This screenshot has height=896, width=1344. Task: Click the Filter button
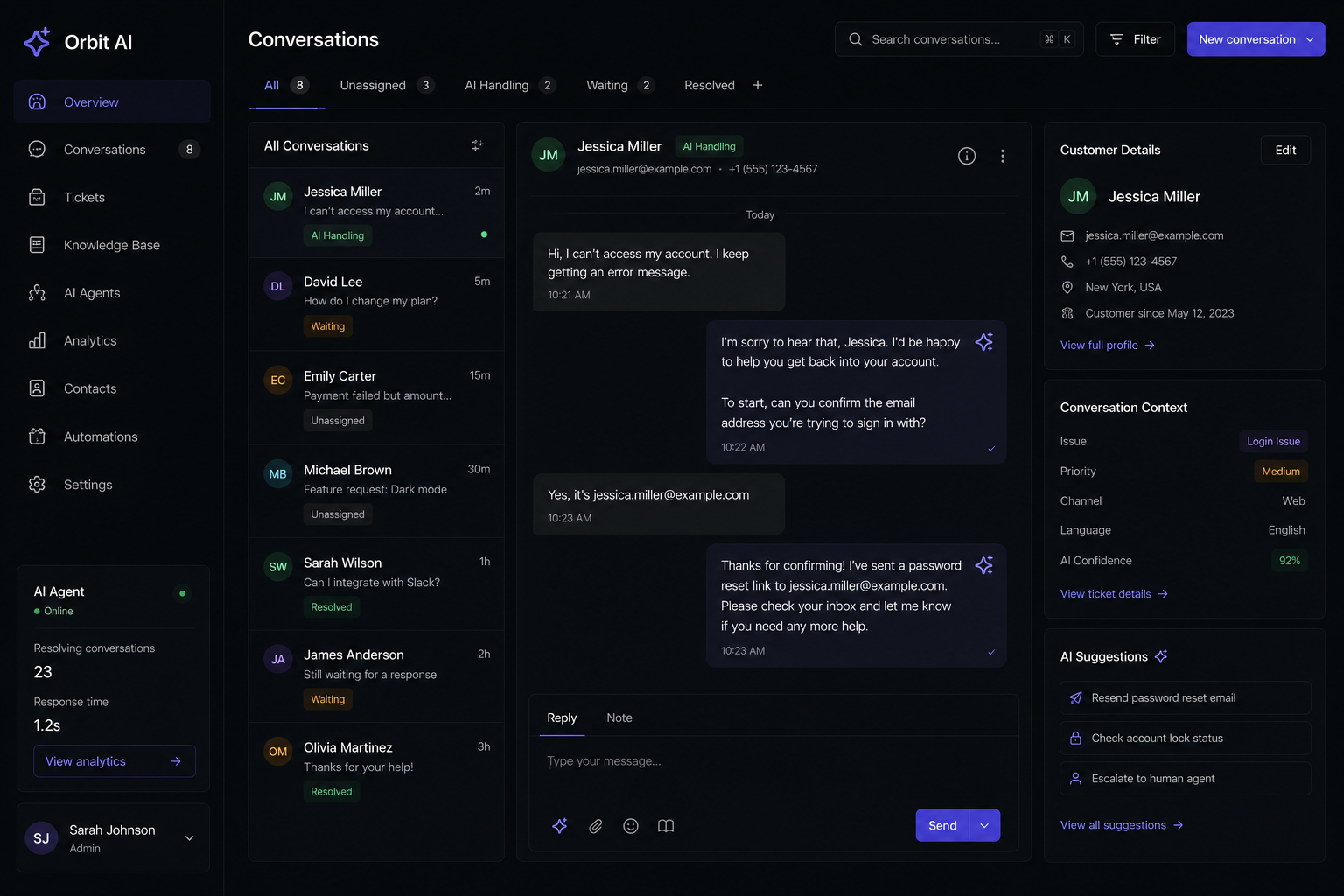pos(1136,39)
